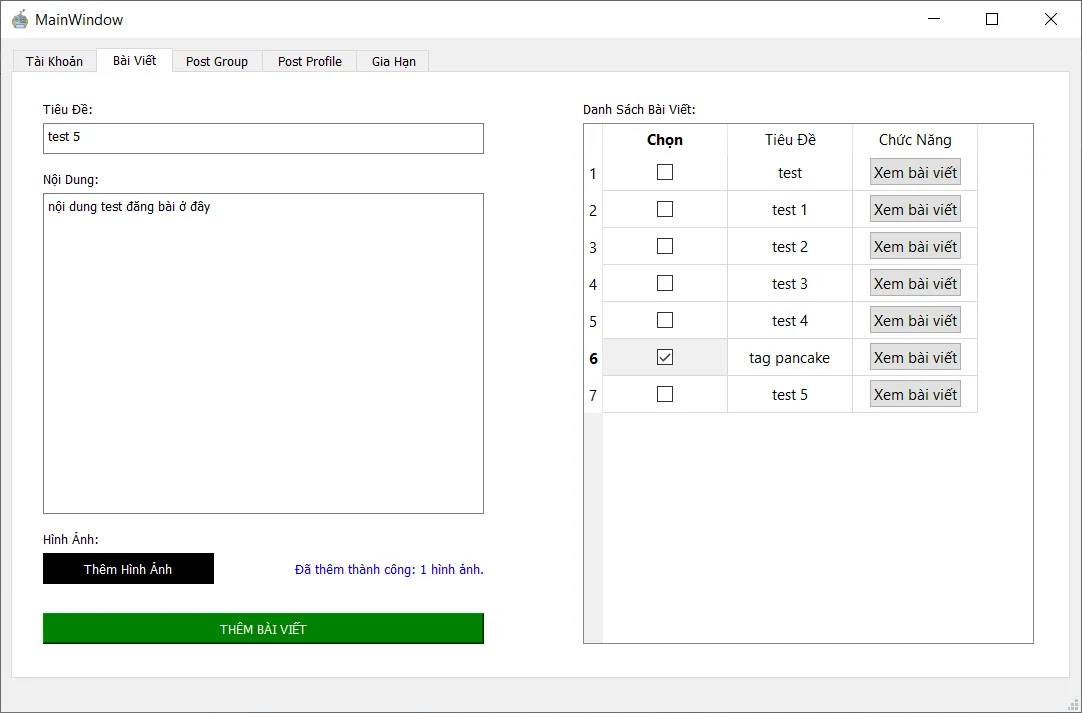Select the Post Profile tab

[x=310, y=61]
